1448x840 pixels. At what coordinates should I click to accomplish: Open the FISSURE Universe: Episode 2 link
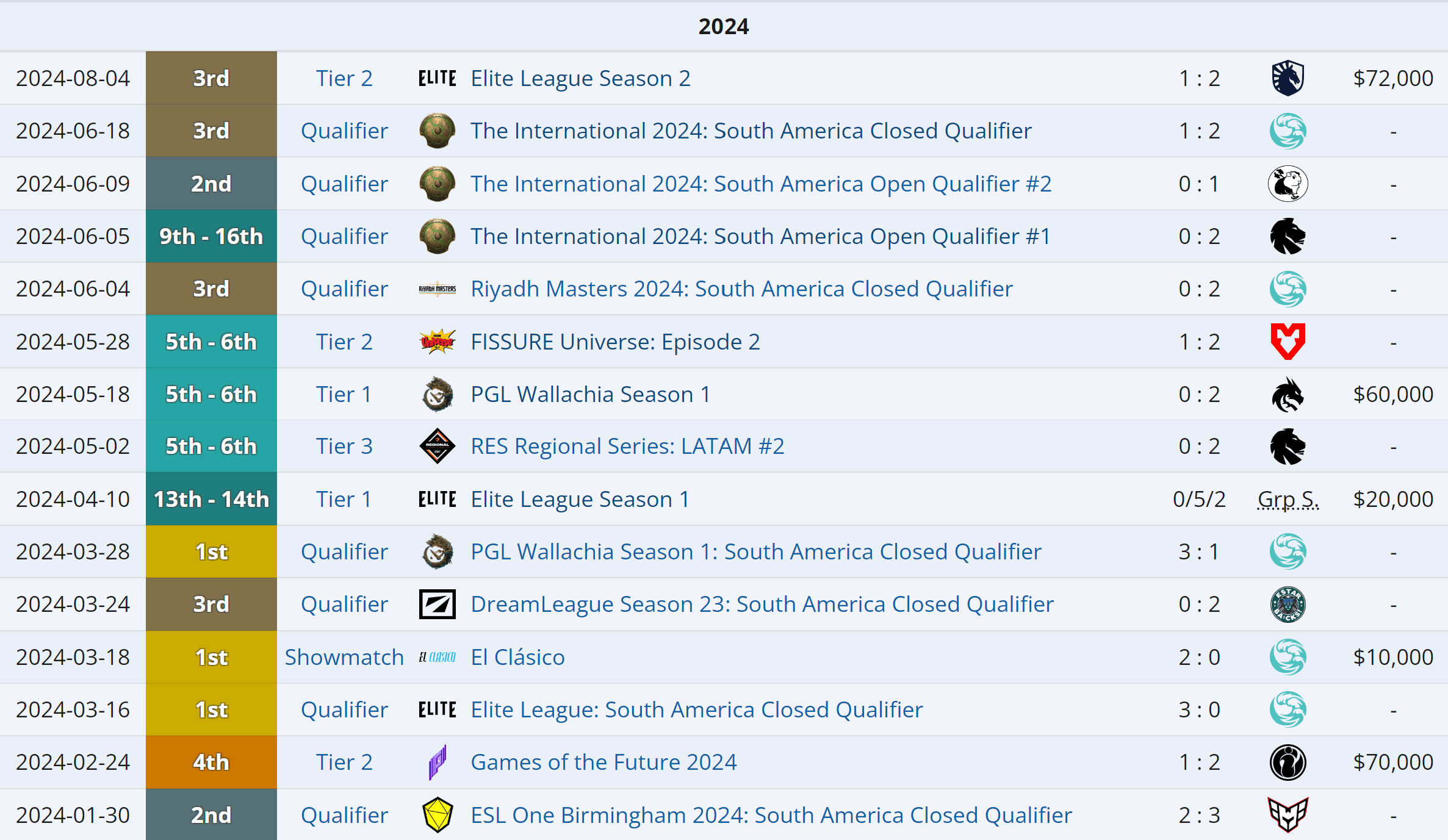coord(615,342)
